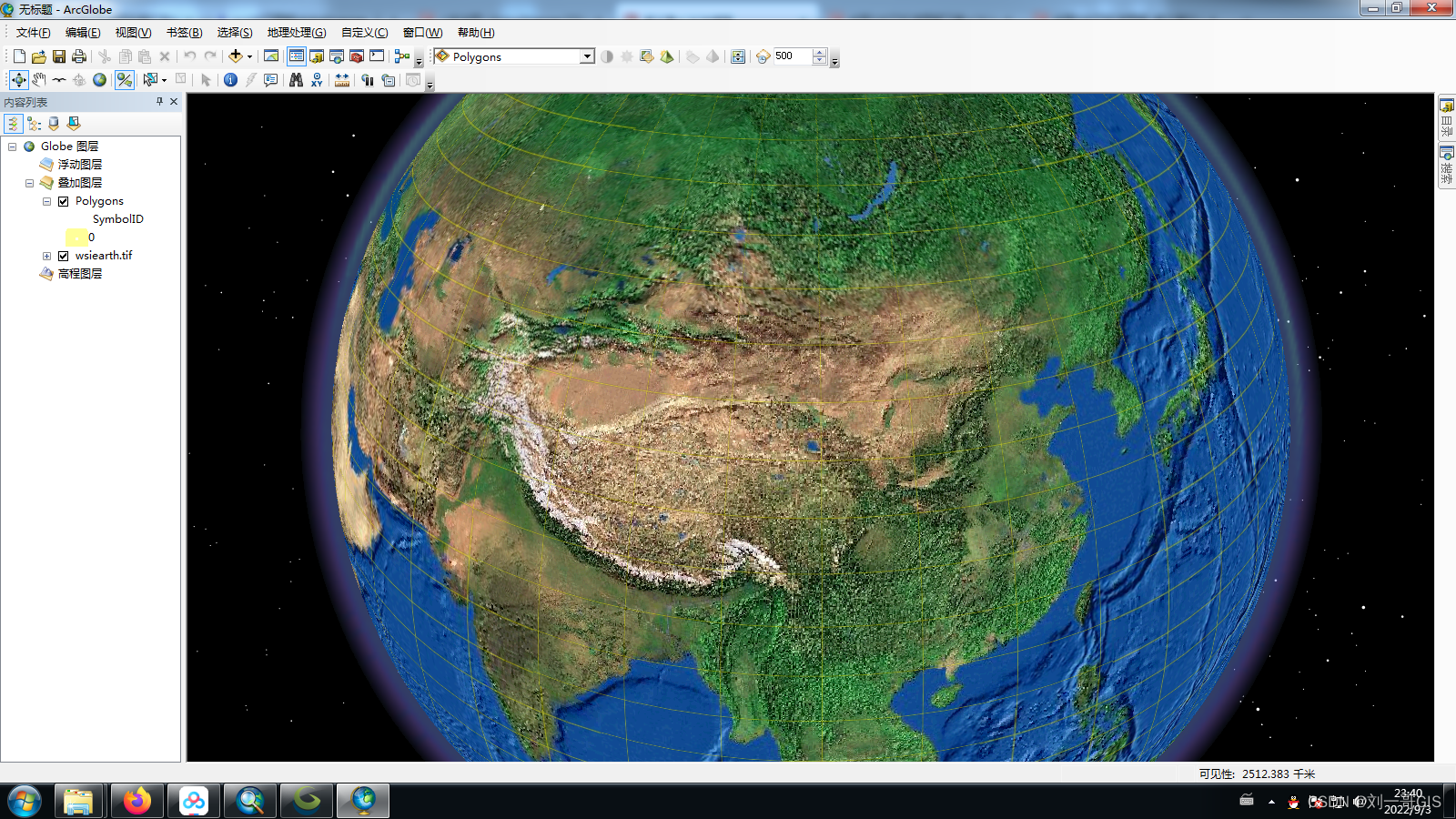Viewport: 1456px width, 819px height.
Task: Click the clock cache icon beside 500
Action: tap(763, 56)
